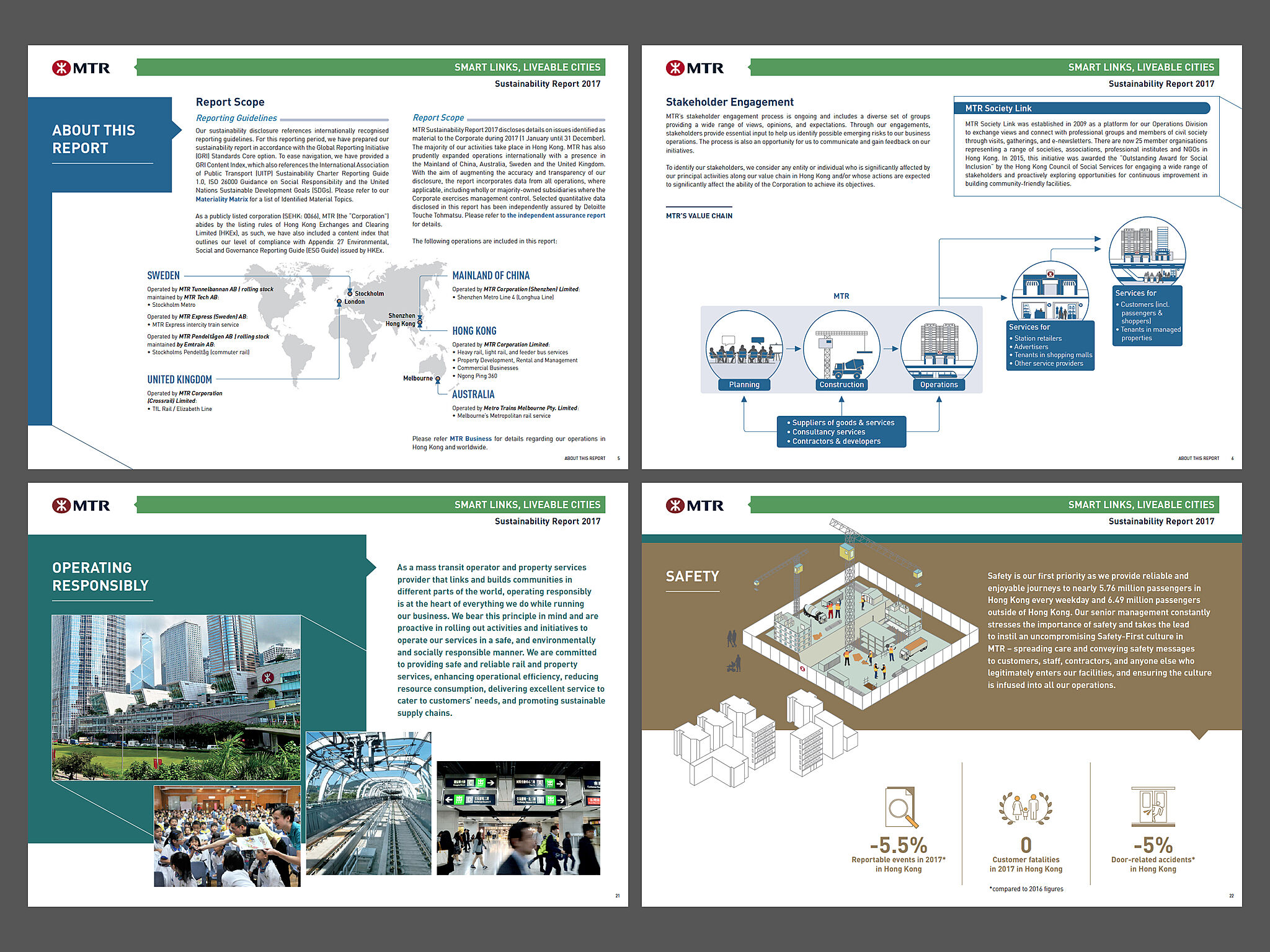The width and height of the screenshot is (1270, 952).
Task: Click the managed properties towers circle icon
Action: (1147, 251)
